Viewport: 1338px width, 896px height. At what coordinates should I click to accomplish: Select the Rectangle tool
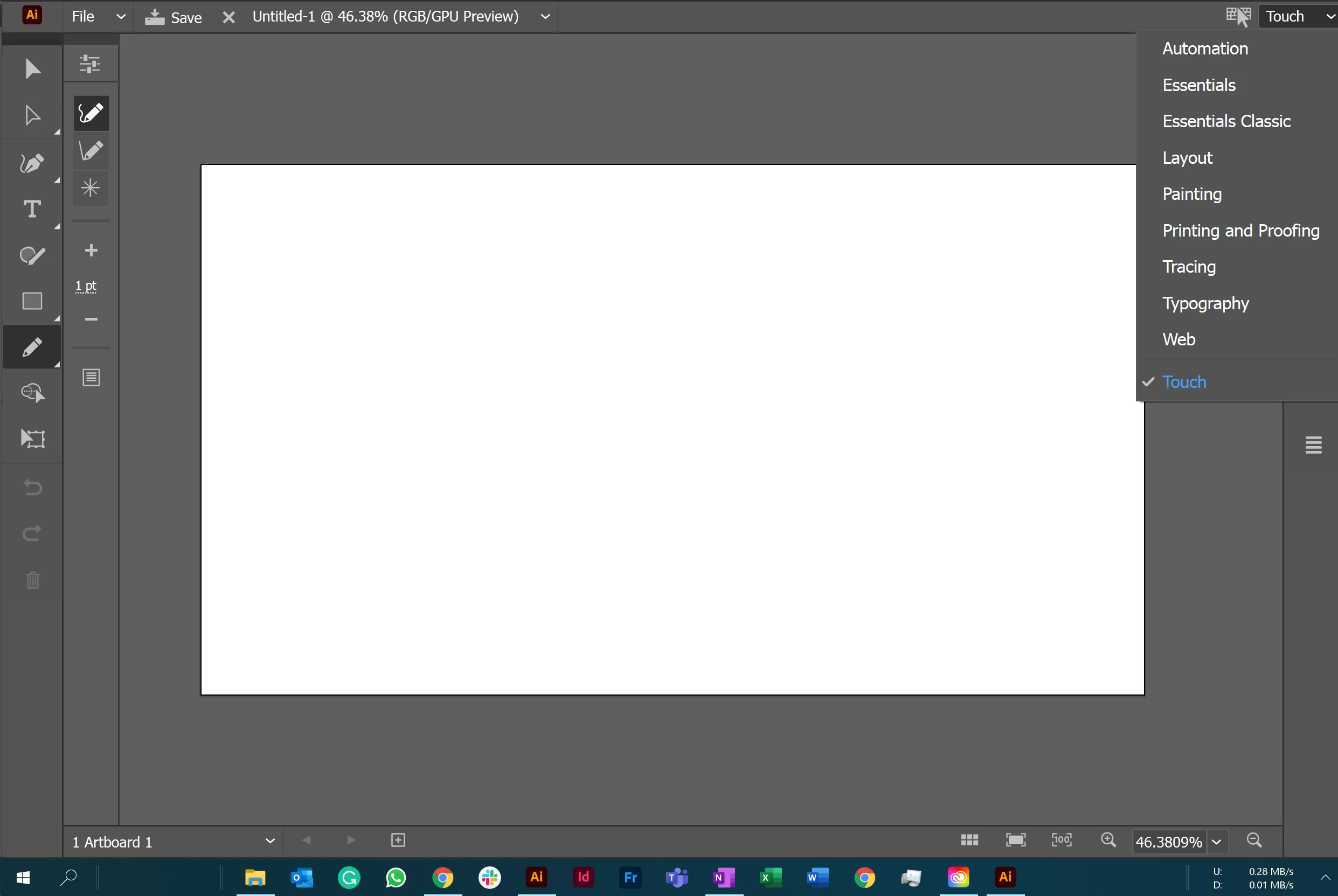click(x=32, y=301)
